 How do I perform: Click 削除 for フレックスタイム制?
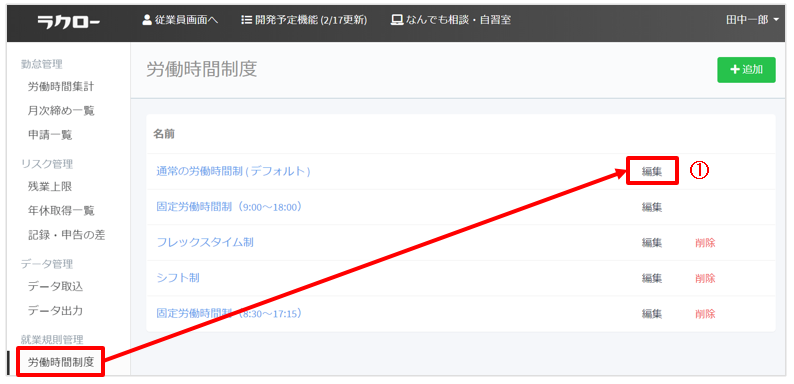coord(705,243)
